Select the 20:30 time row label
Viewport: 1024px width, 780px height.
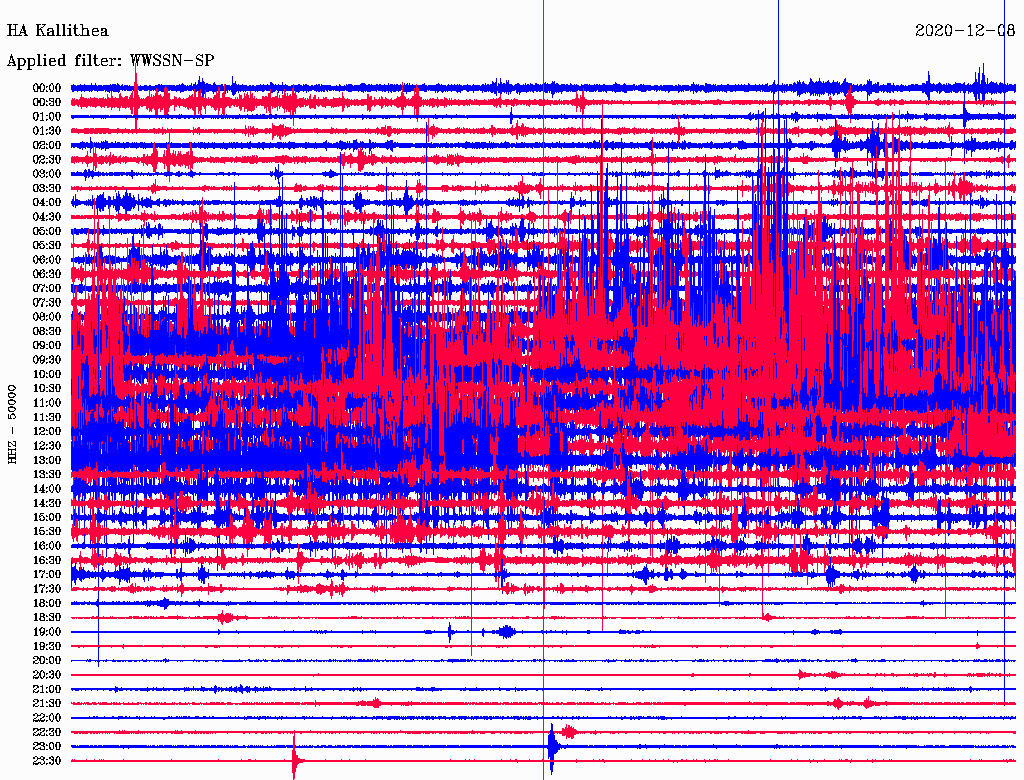[x=47, y=675]
